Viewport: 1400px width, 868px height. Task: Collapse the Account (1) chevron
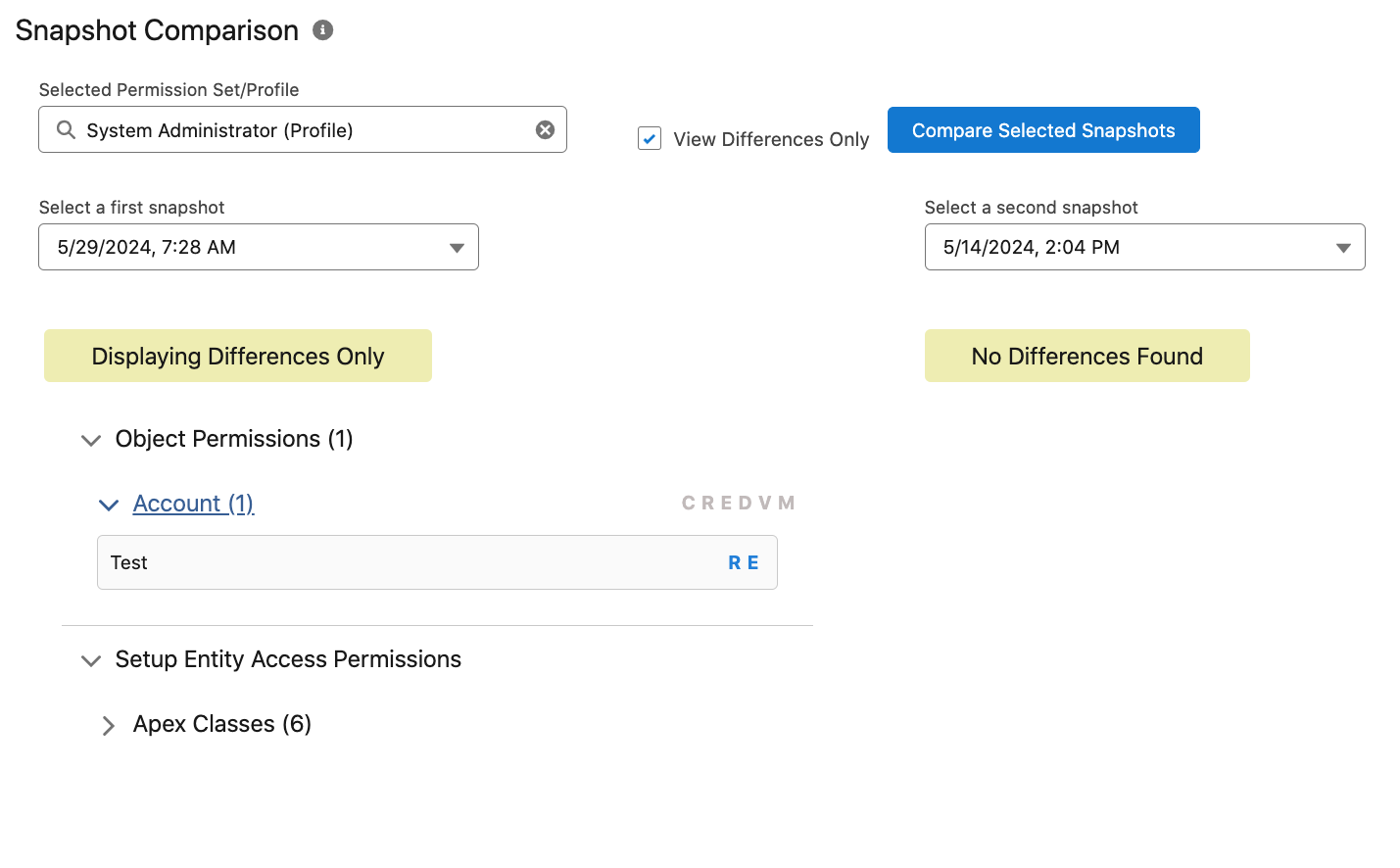[x=109, y=505]
